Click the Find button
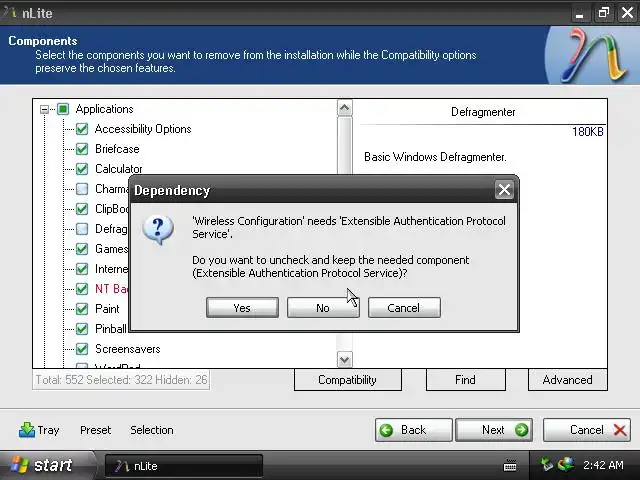 (x=466, y=380)
